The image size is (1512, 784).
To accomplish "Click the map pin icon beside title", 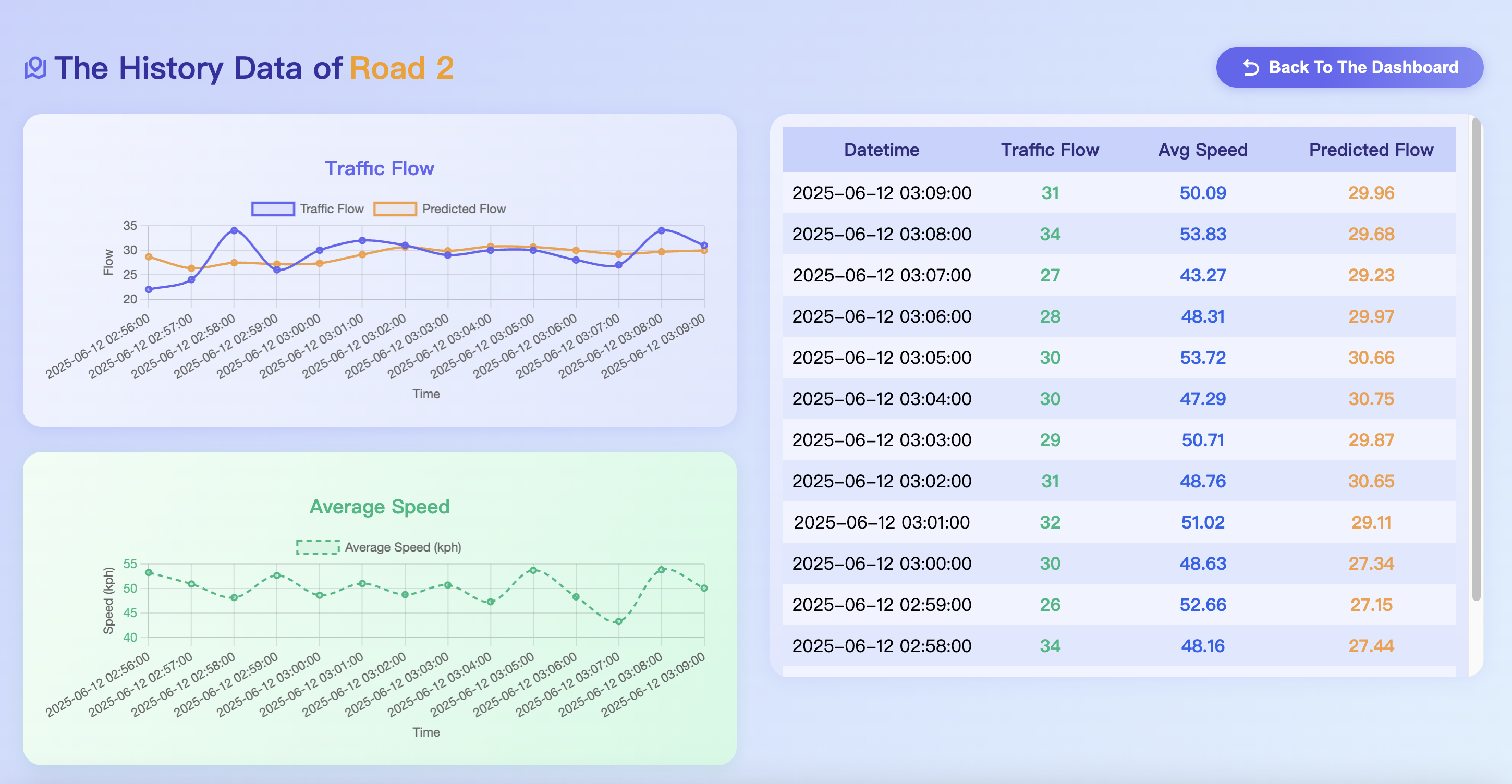I will [35, 68].
